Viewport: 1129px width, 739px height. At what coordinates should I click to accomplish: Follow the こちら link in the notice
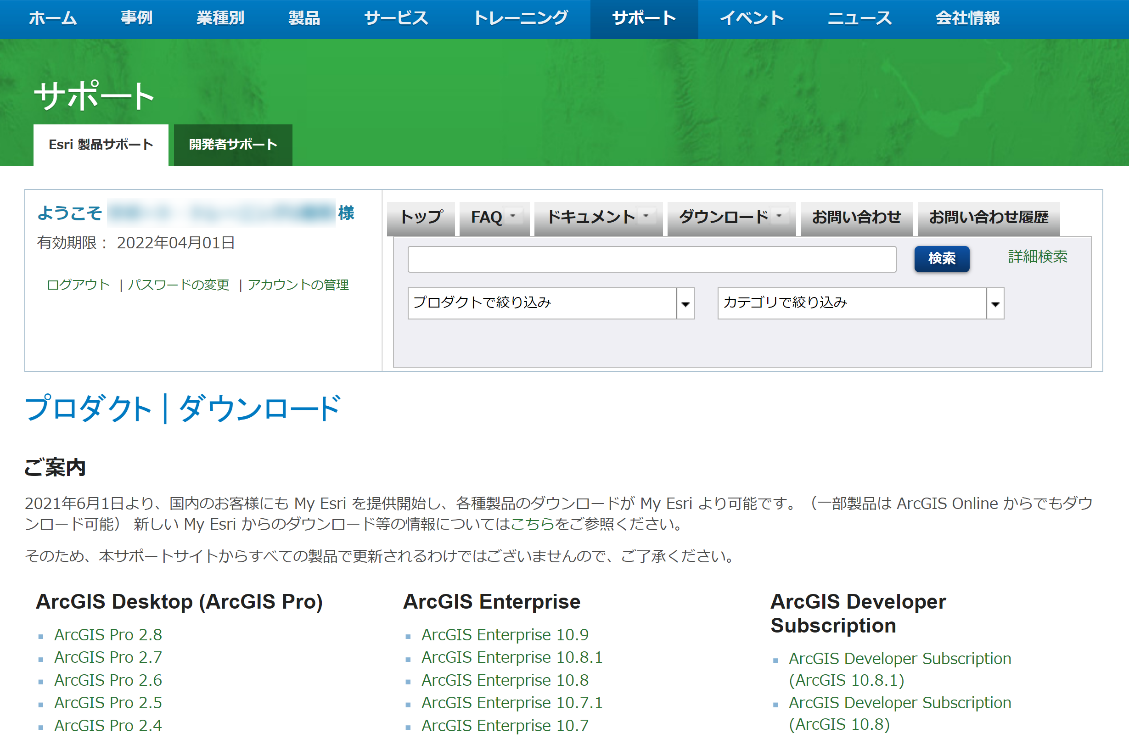click(532, 524)
